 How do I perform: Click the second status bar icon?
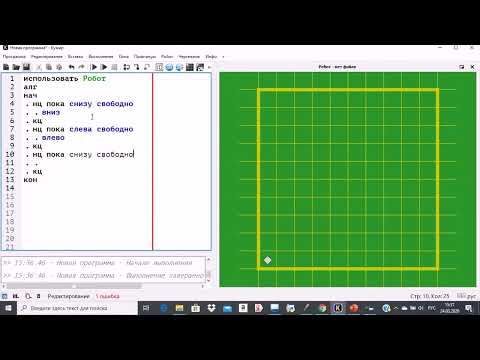(x=16, y=296)
